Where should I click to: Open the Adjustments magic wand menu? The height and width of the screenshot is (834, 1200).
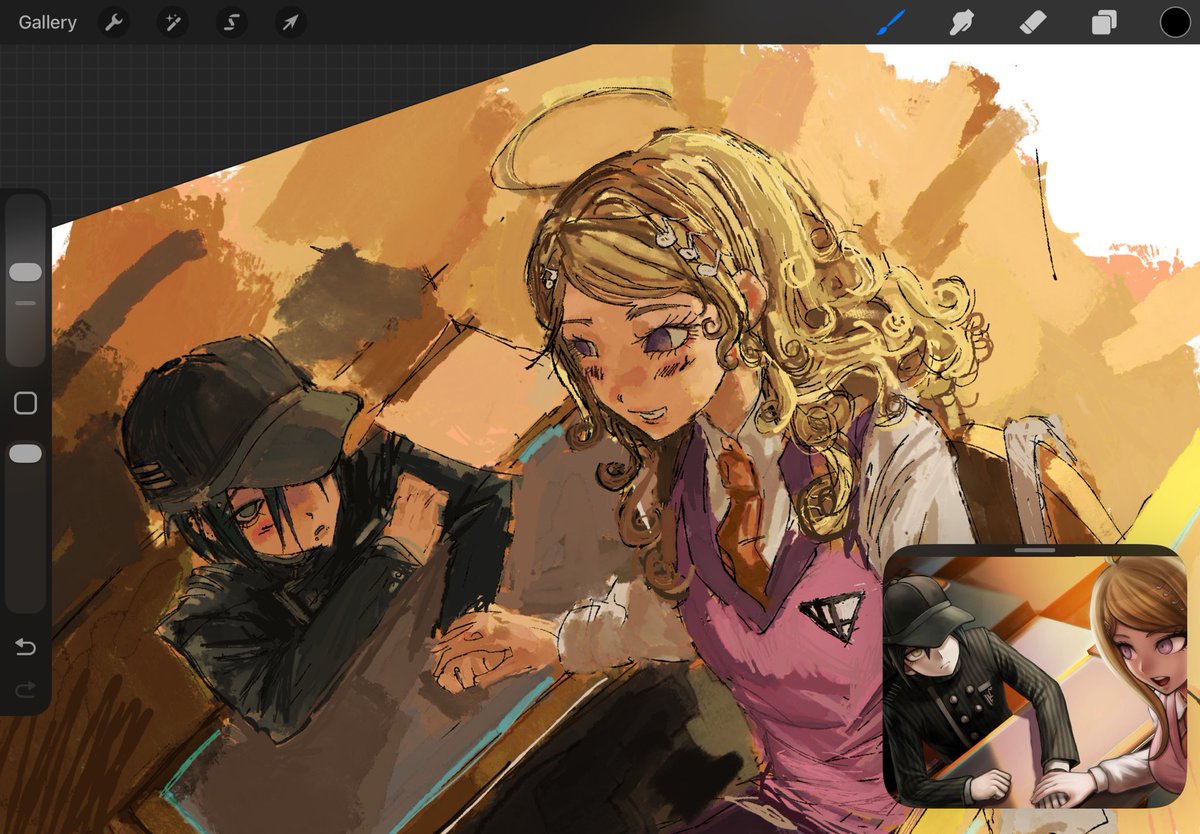pos(173,22)
